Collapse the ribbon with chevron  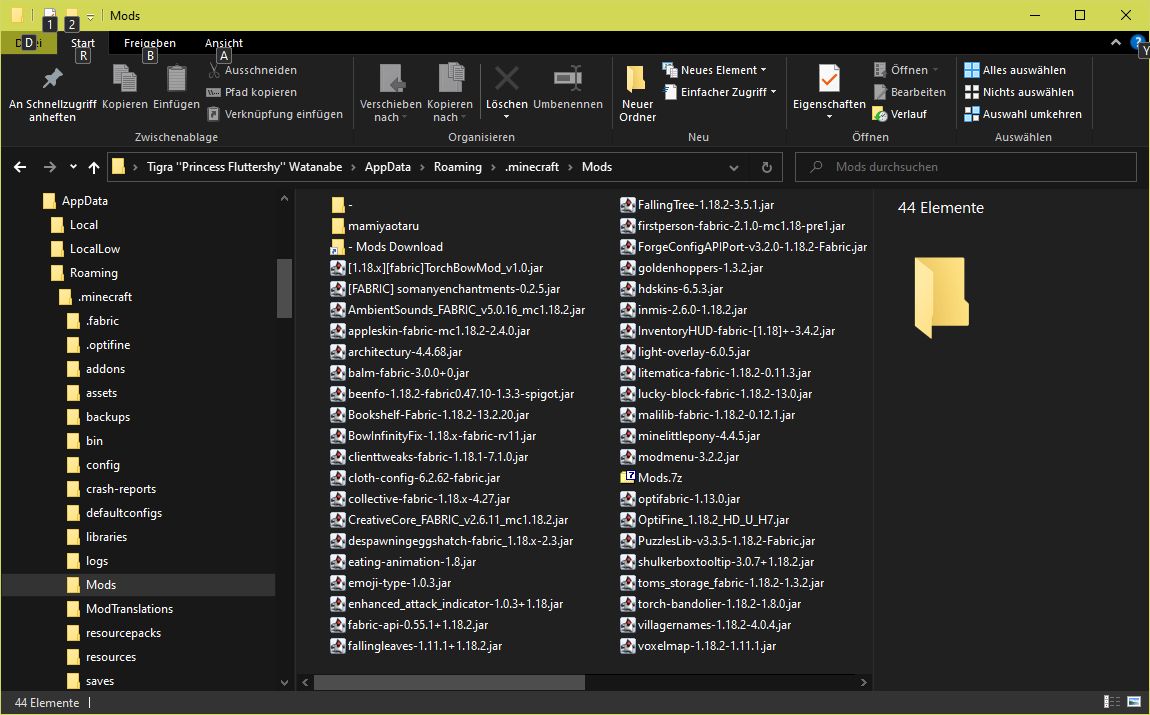pyautogui.click(x=1116, y=43)
